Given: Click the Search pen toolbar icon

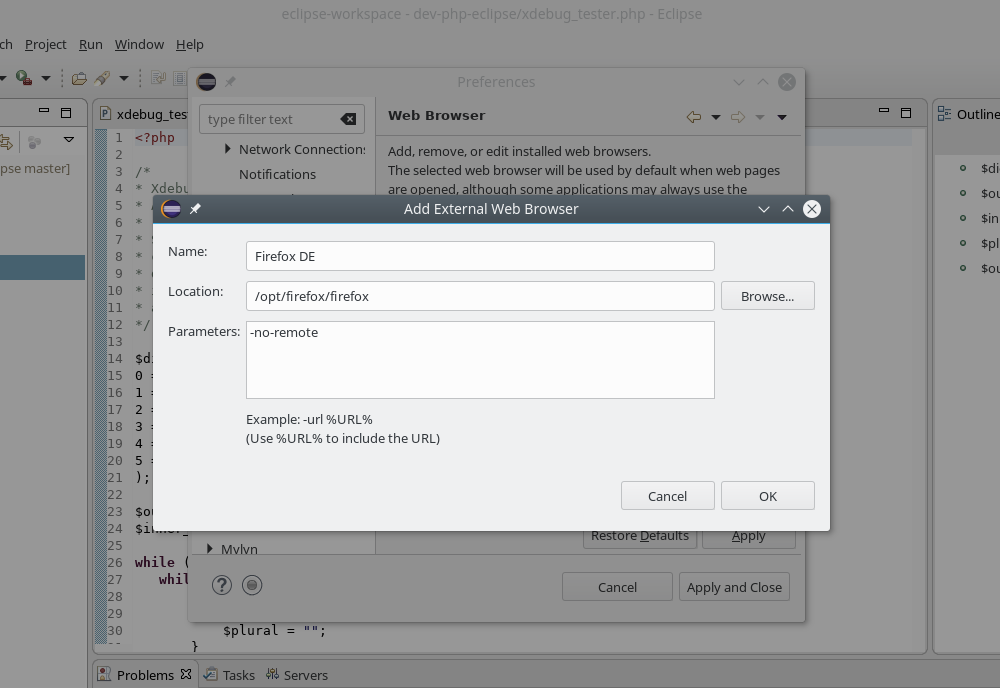Looking at the screenshot, I should click(102, 78).
